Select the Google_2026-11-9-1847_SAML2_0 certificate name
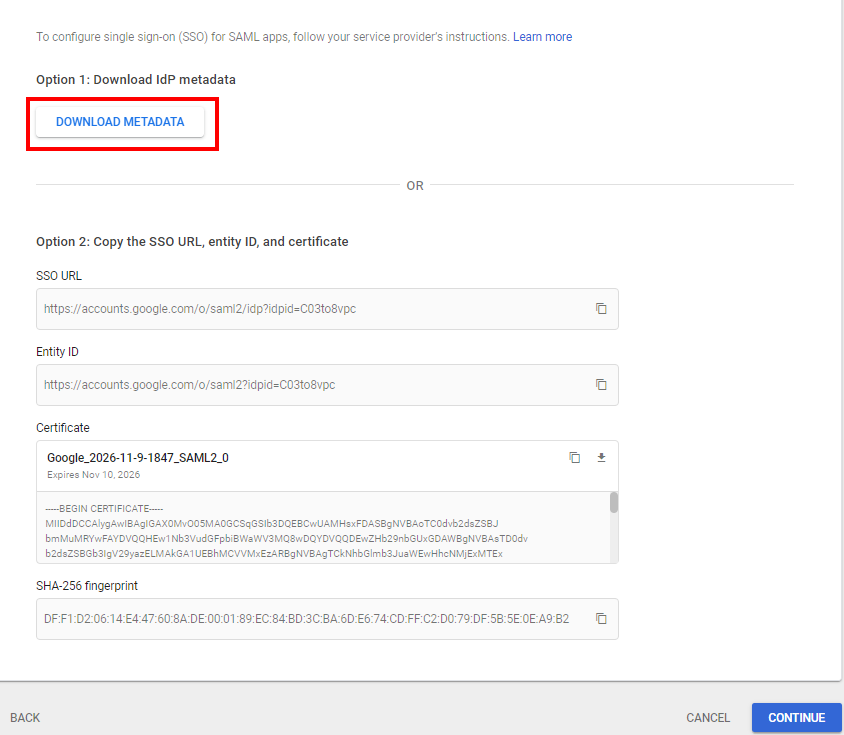The image size is (844, 735). (138, 458)
